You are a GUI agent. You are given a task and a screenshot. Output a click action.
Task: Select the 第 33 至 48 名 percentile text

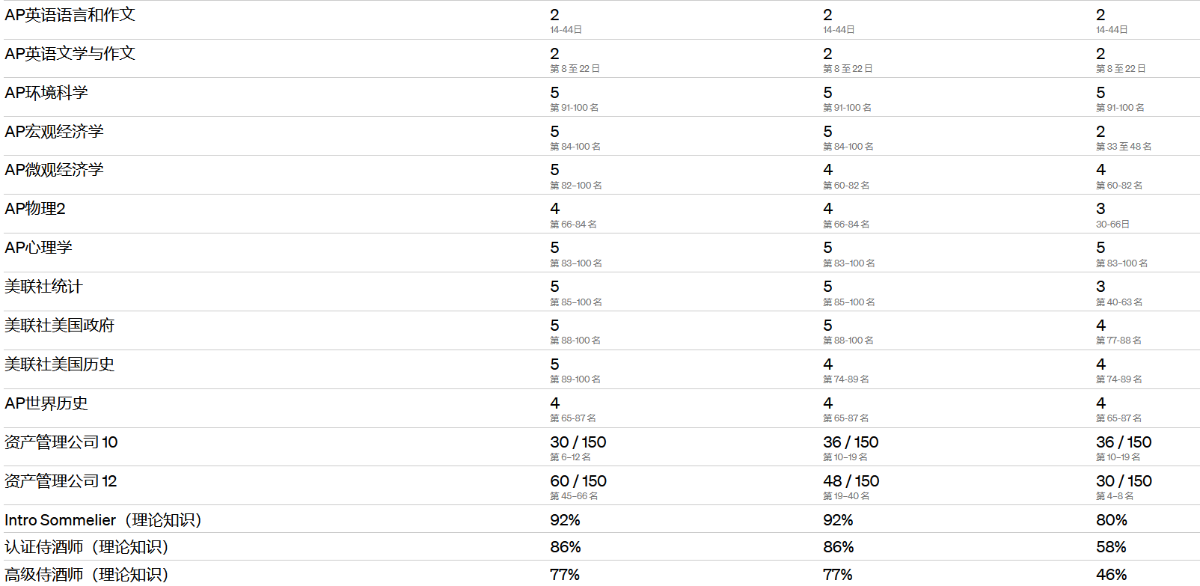[1123, 146]
